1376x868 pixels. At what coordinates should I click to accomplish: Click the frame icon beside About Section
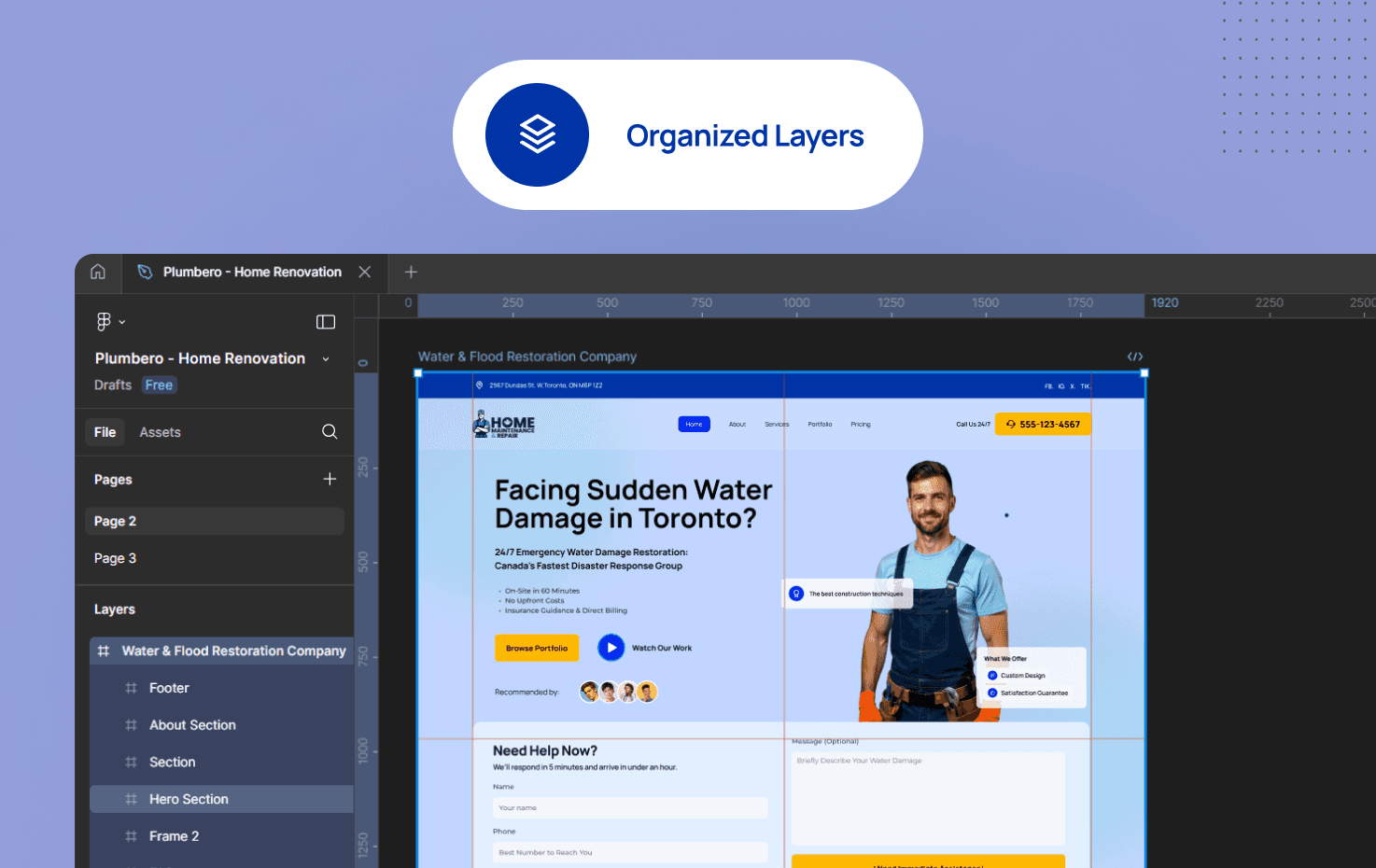(x=131, y=725)
